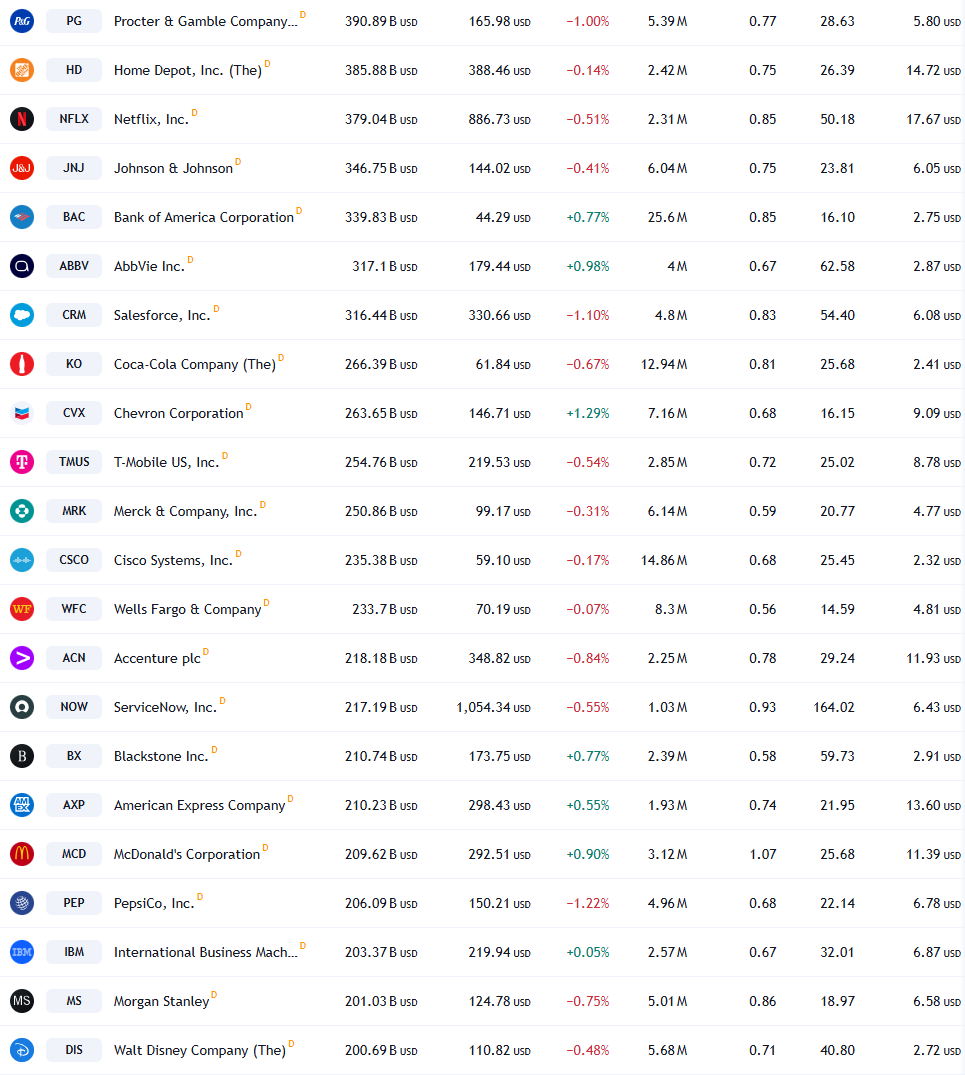Open Merck & Company, Inc. link
The width and height of the screenshot is (965, 1075).
click(185, 511)
